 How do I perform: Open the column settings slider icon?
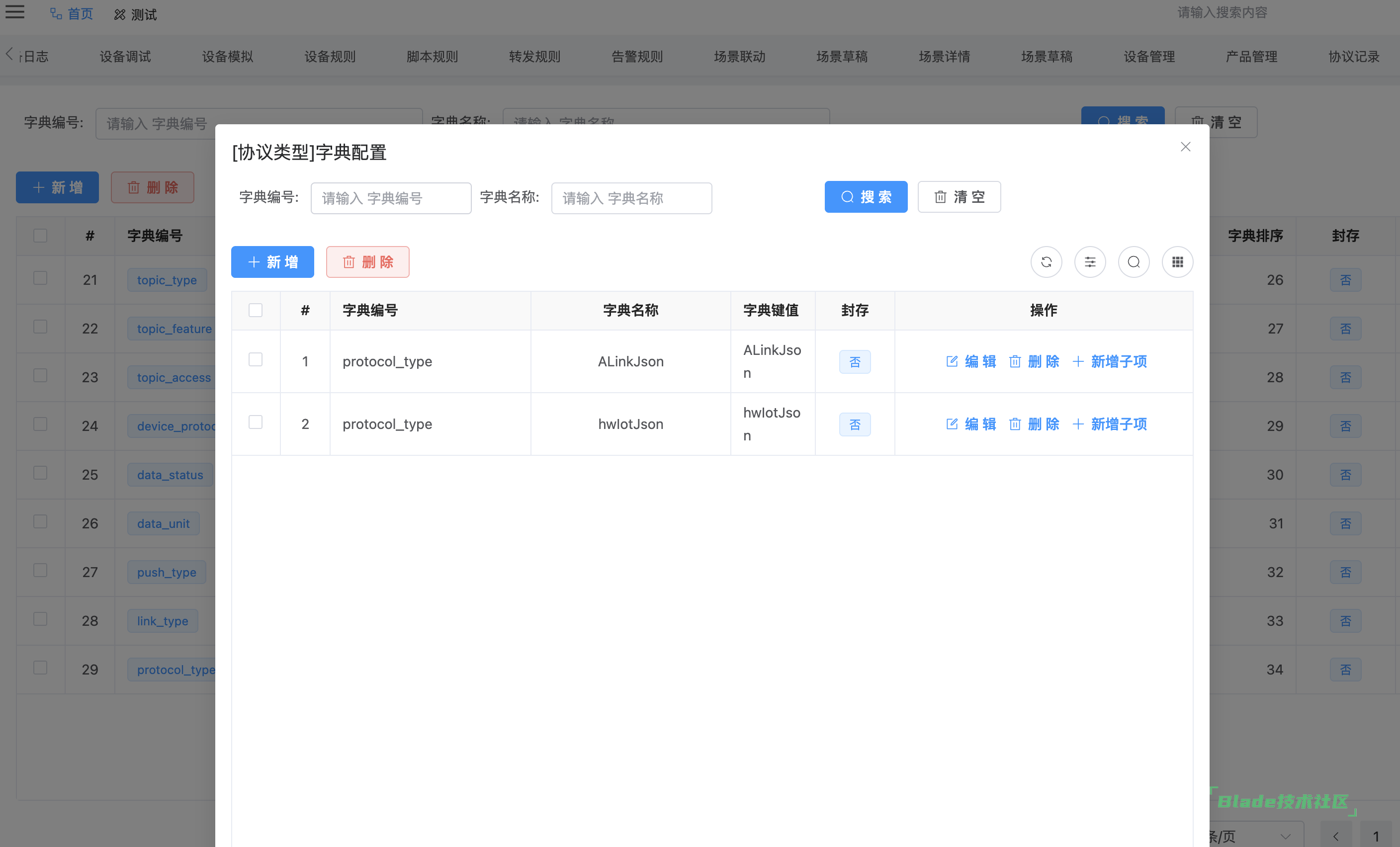pos(1090,262)
